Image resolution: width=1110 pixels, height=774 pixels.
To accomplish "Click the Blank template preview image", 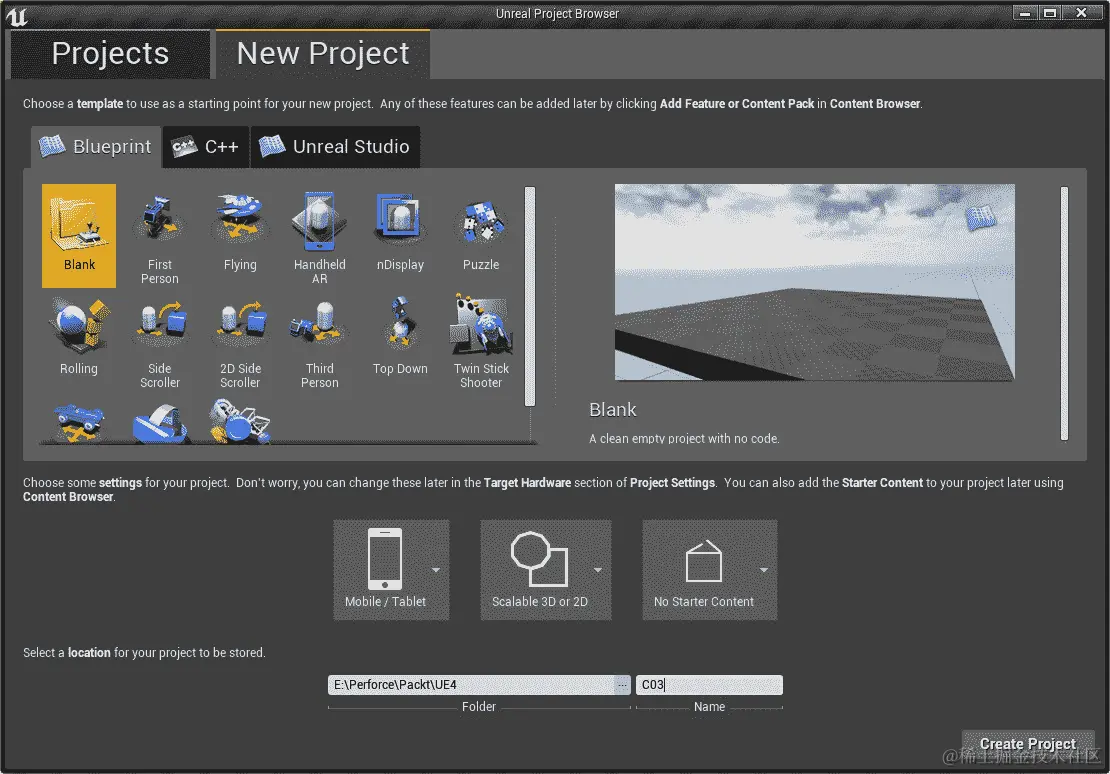I will coord(814,283).
